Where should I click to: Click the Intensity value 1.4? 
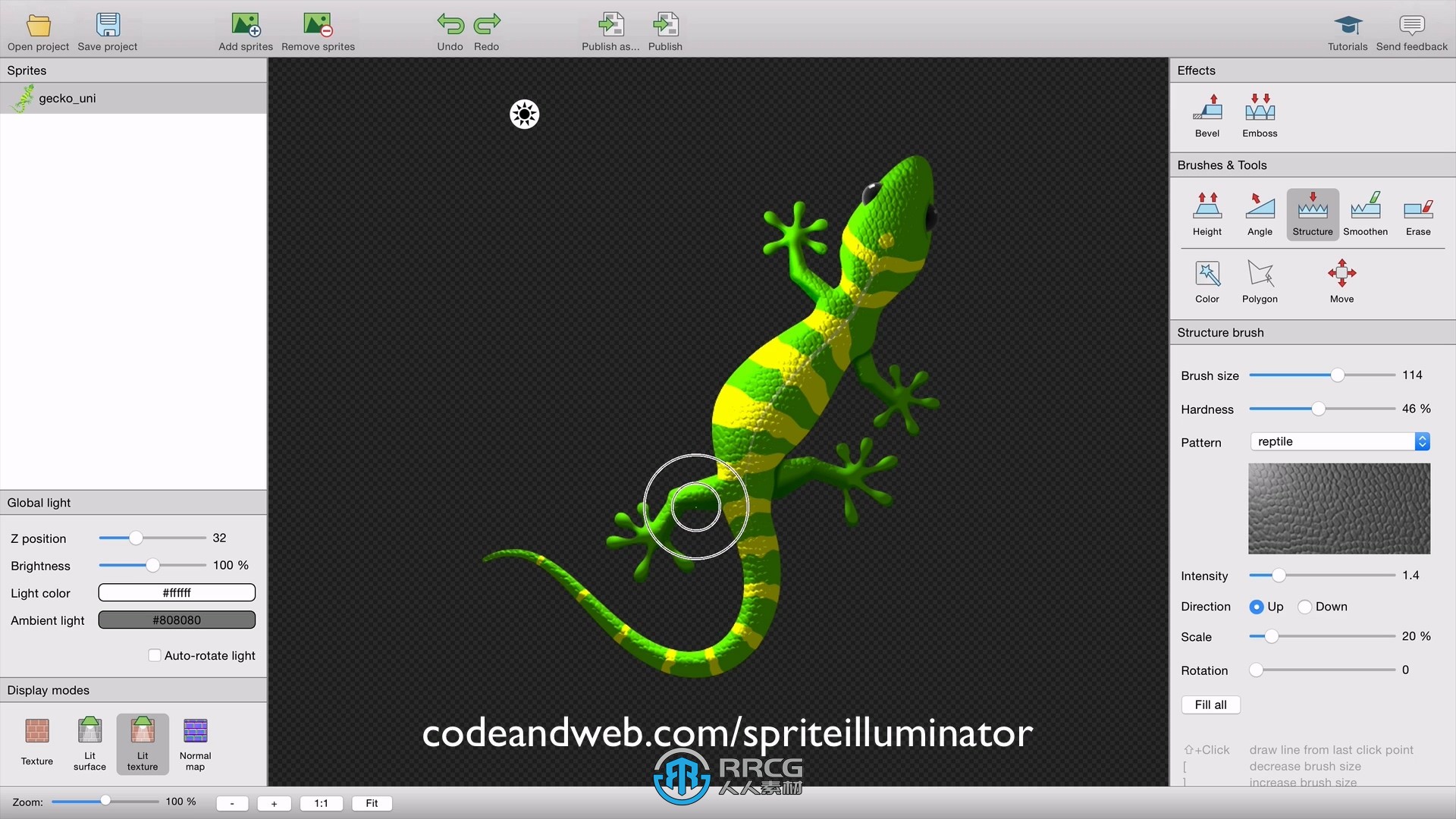[x=1410, y=576]
